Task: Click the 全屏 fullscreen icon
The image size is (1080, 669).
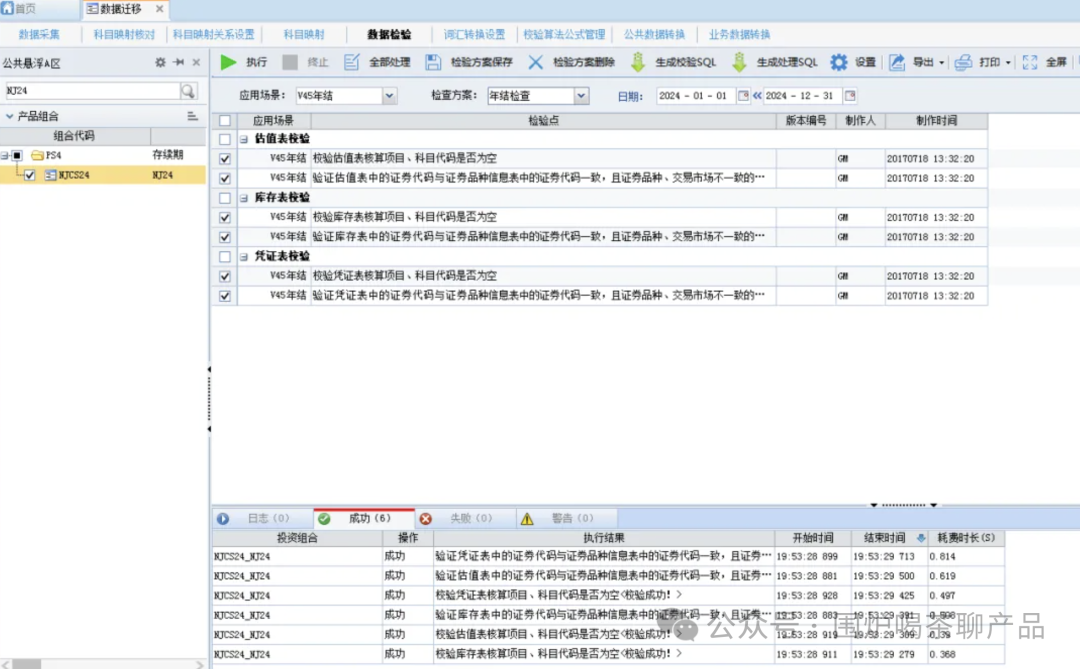Action: pos(1030,62)
